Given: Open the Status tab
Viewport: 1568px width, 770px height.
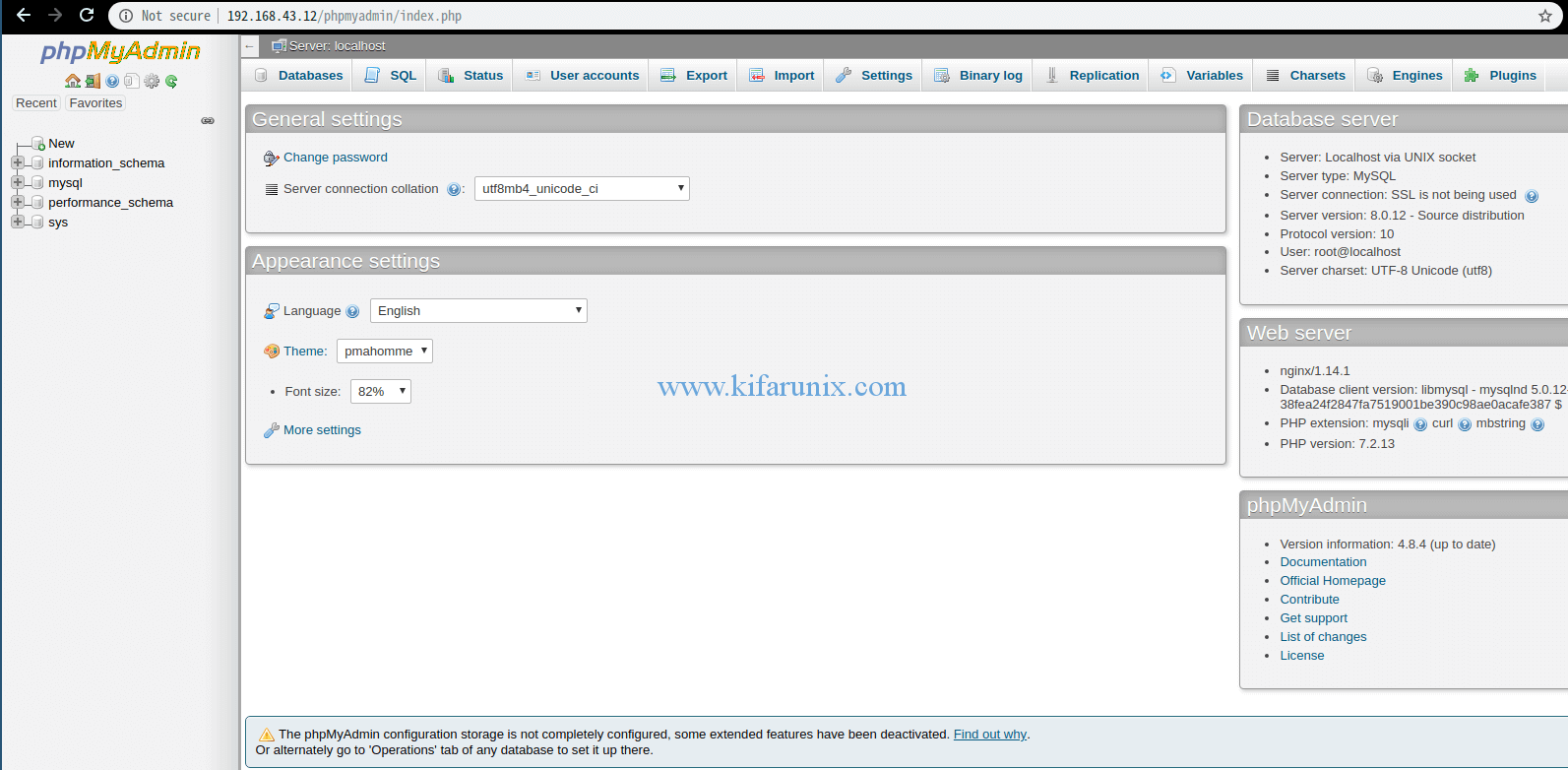Looking at the screenshot, I should point(470,76).
